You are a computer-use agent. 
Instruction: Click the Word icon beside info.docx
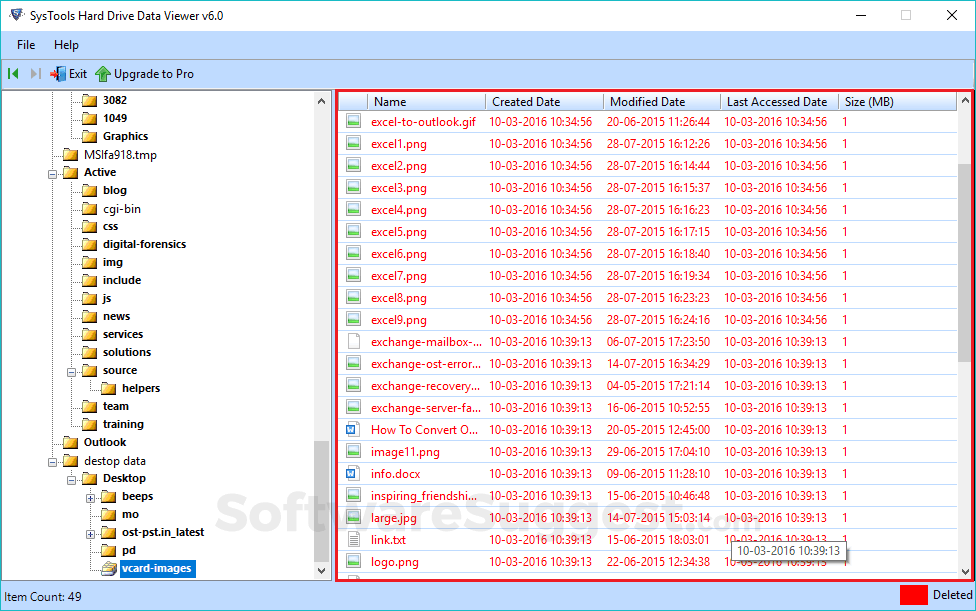(x=352, y=473)
